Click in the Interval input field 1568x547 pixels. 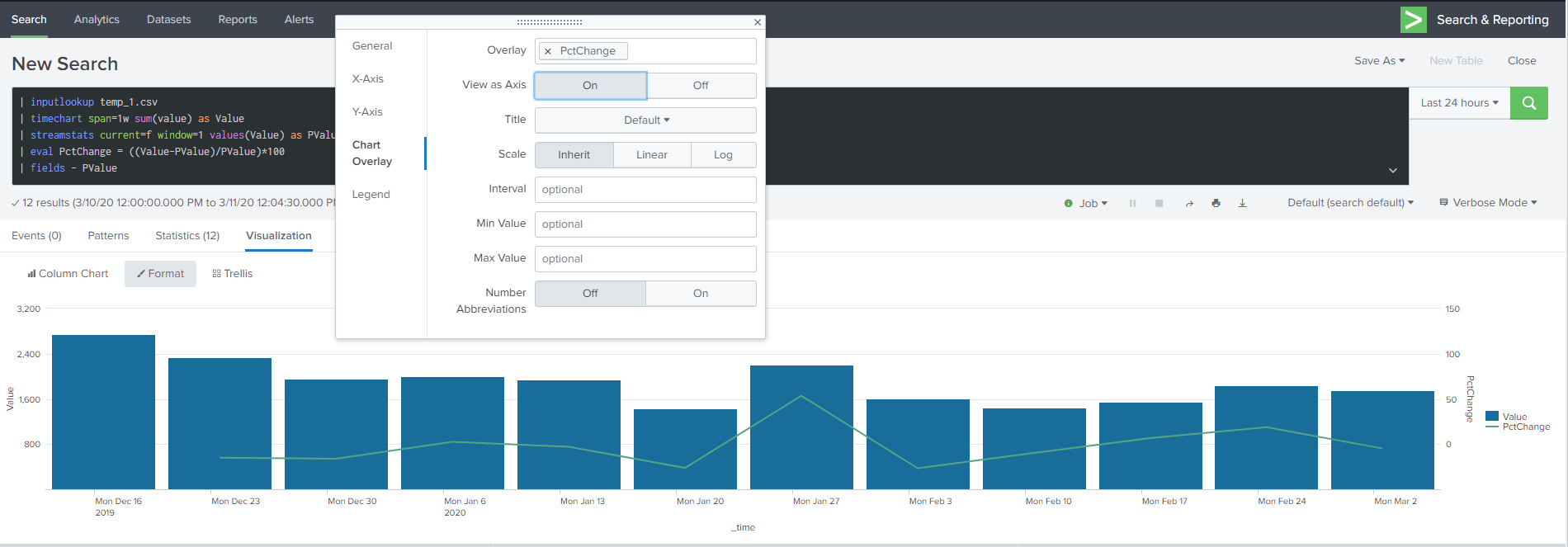pyautogui.click(x=645, y=190)
